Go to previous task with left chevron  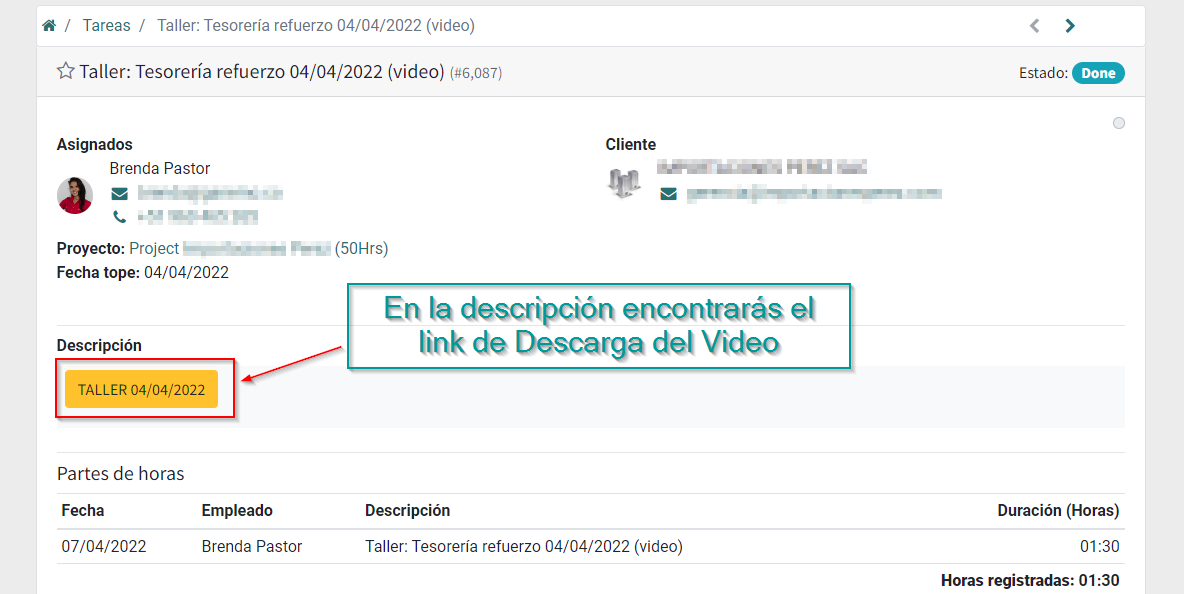[1035, 26]
